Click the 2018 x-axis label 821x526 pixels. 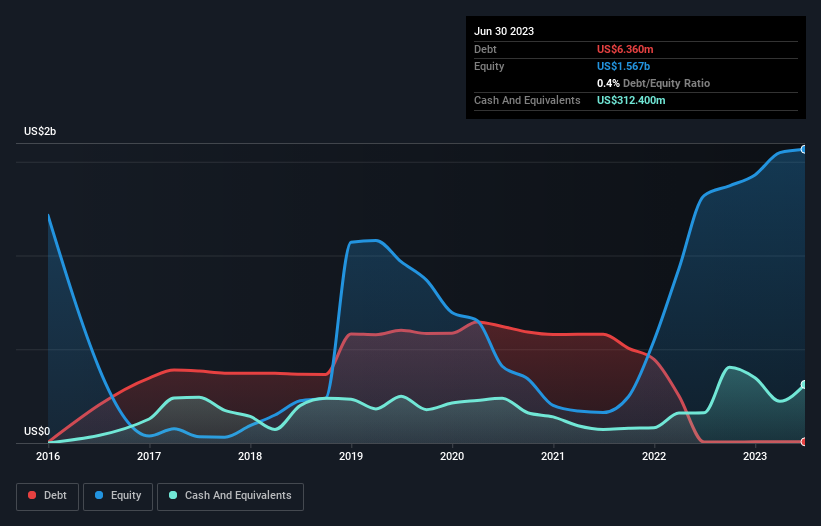click(x=250, y=456)
